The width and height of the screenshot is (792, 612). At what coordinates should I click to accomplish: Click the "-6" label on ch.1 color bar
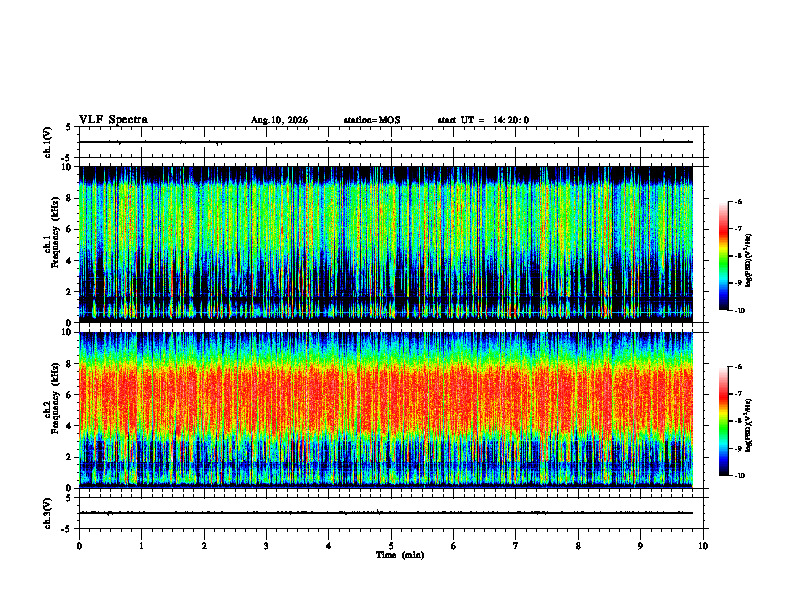[737, 202]
